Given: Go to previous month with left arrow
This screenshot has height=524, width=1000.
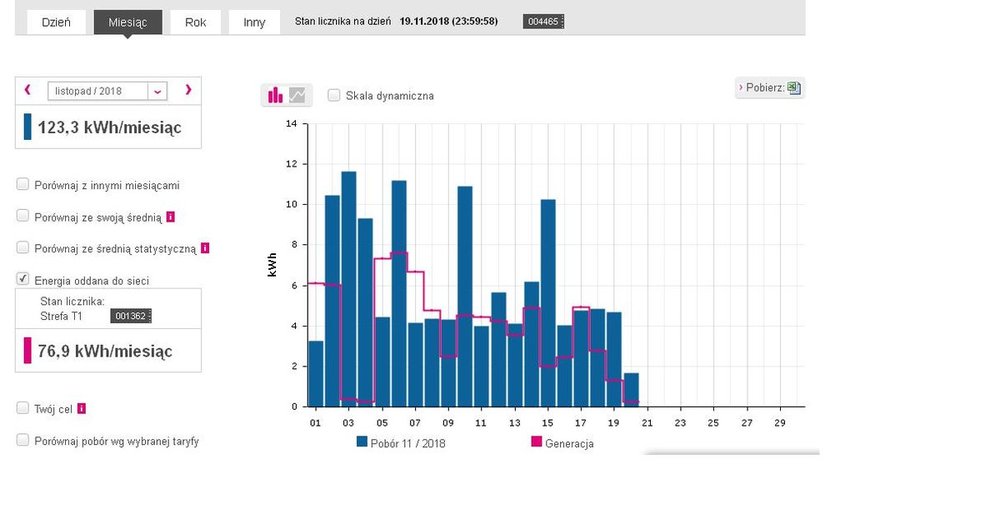Looking at the screenshot, I should [28, 90].
